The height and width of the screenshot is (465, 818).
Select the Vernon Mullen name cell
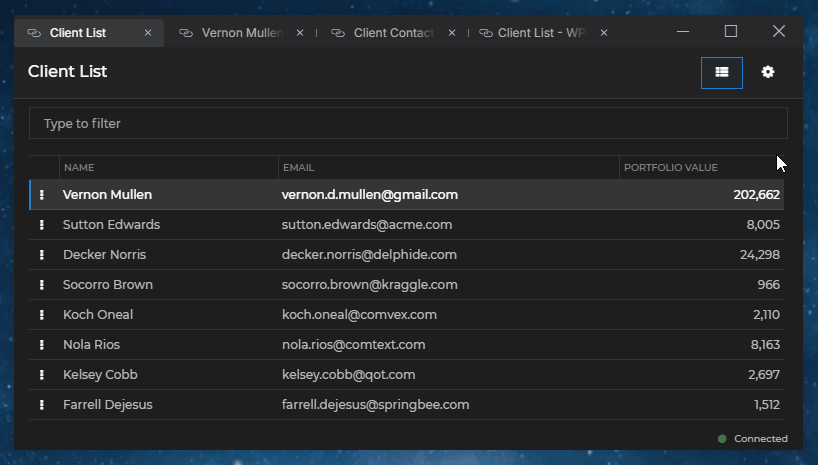pos(107,195)
